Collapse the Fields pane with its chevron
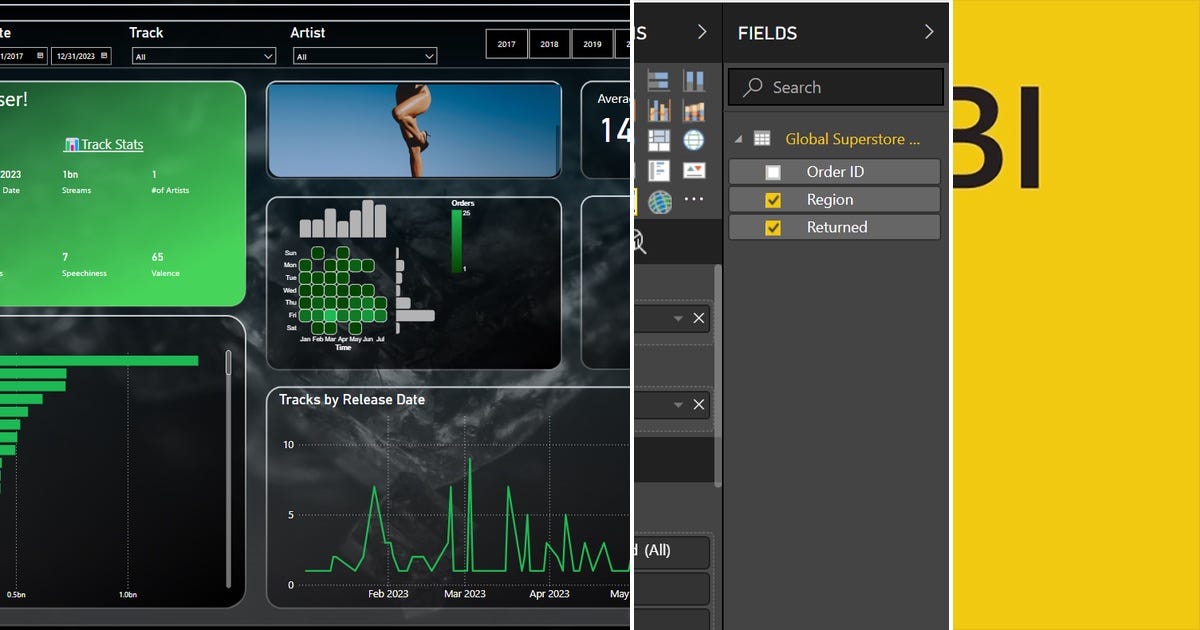The height and width of the screenshot is (630, 1200). coord(929,31)
